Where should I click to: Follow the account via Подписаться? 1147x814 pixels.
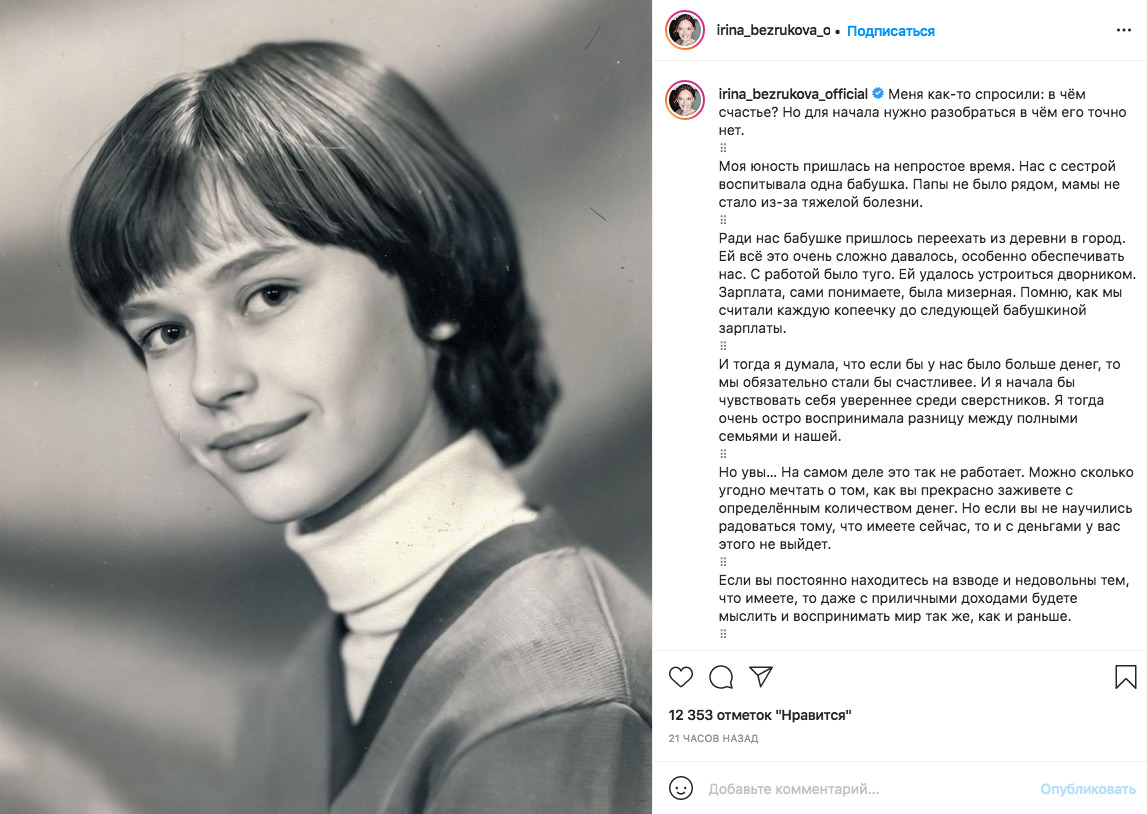891,31
